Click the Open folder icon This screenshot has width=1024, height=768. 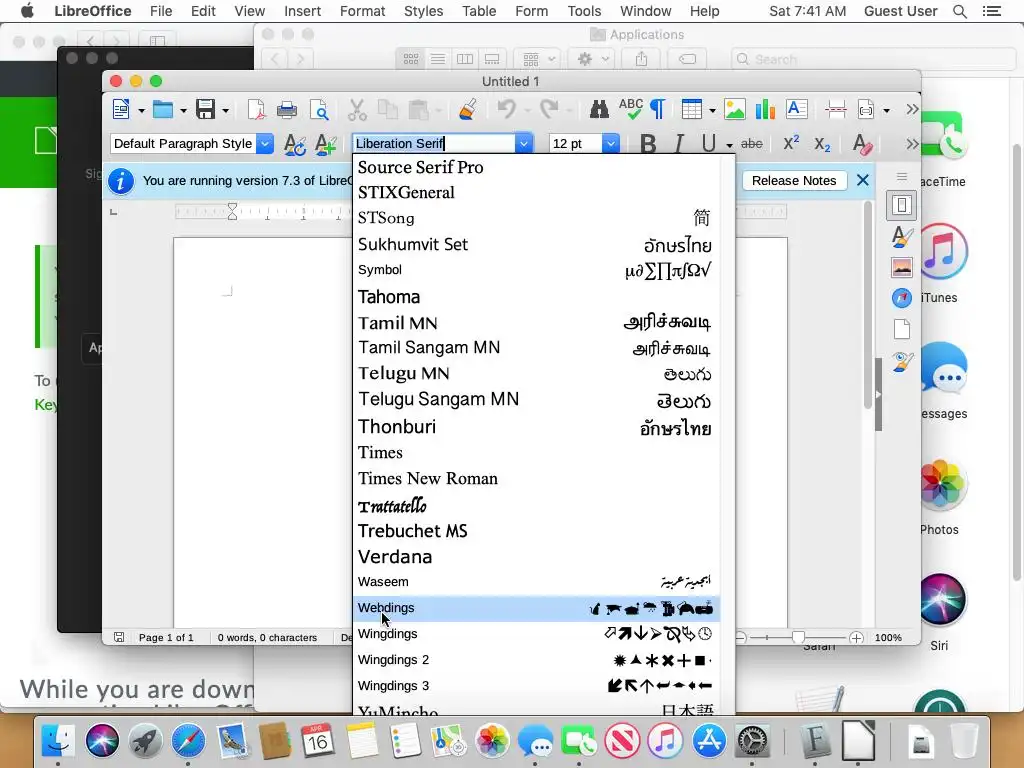coord(163,109)
